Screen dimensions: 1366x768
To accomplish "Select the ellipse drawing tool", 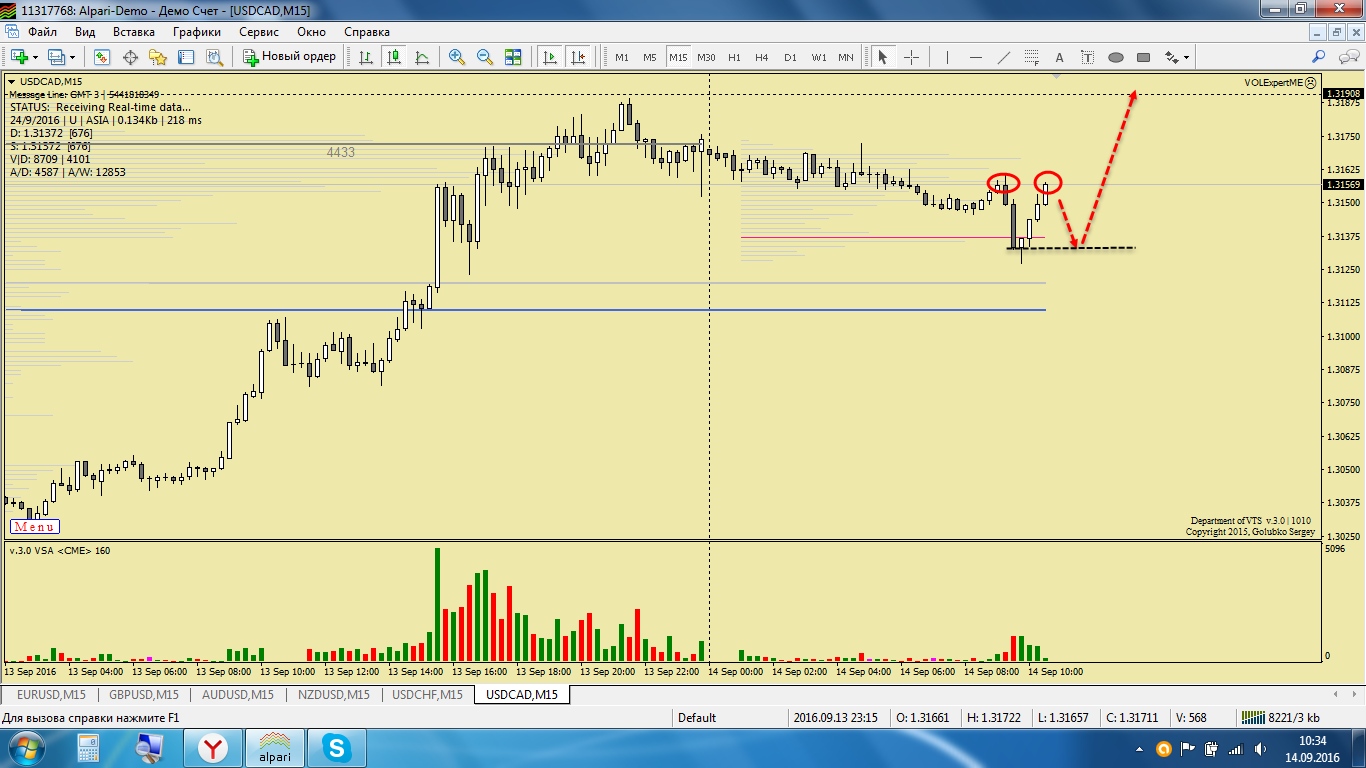I will [x=1116, y=57].
